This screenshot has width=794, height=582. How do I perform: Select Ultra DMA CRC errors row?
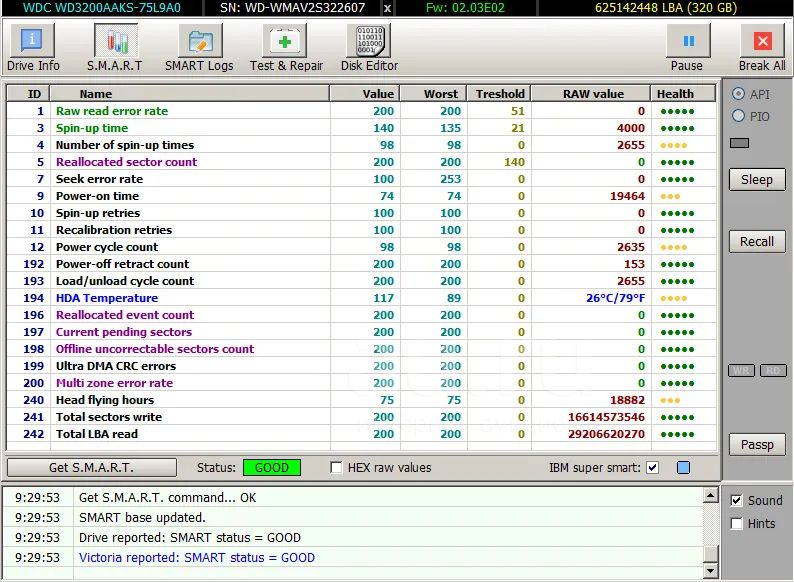[x=362, y=366]
